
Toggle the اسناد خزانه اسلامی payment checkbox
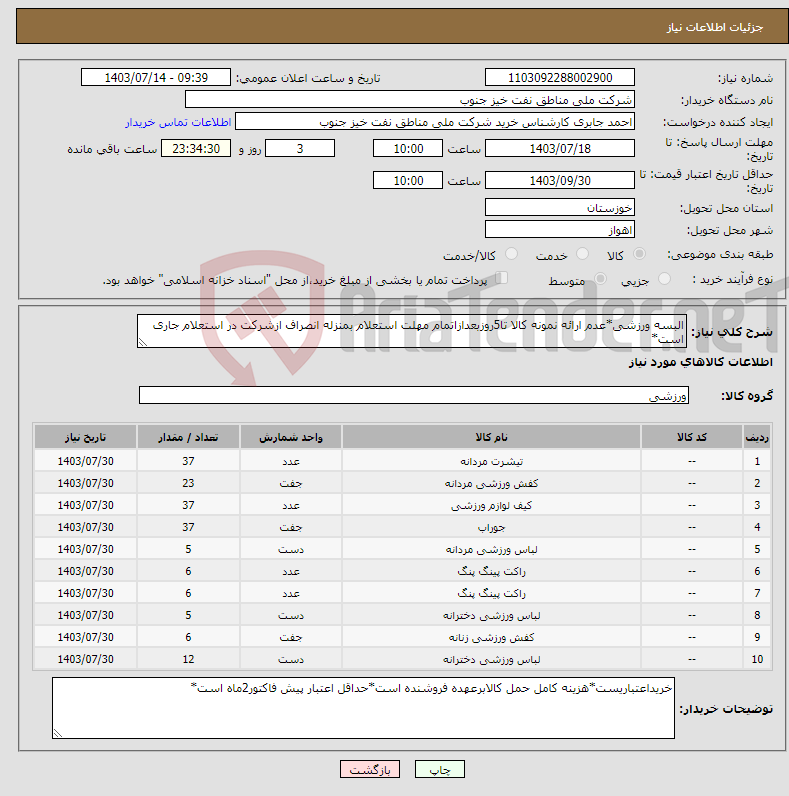pyautogui.click(x=502, y=278)
